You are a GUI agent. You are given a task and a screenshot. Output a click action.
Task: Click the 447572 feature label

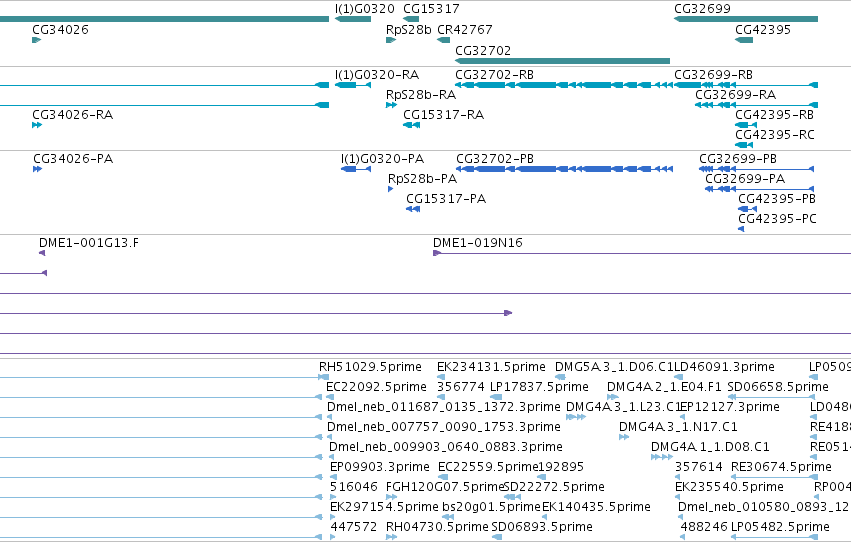pyautogui.click(x=353, y=527)
